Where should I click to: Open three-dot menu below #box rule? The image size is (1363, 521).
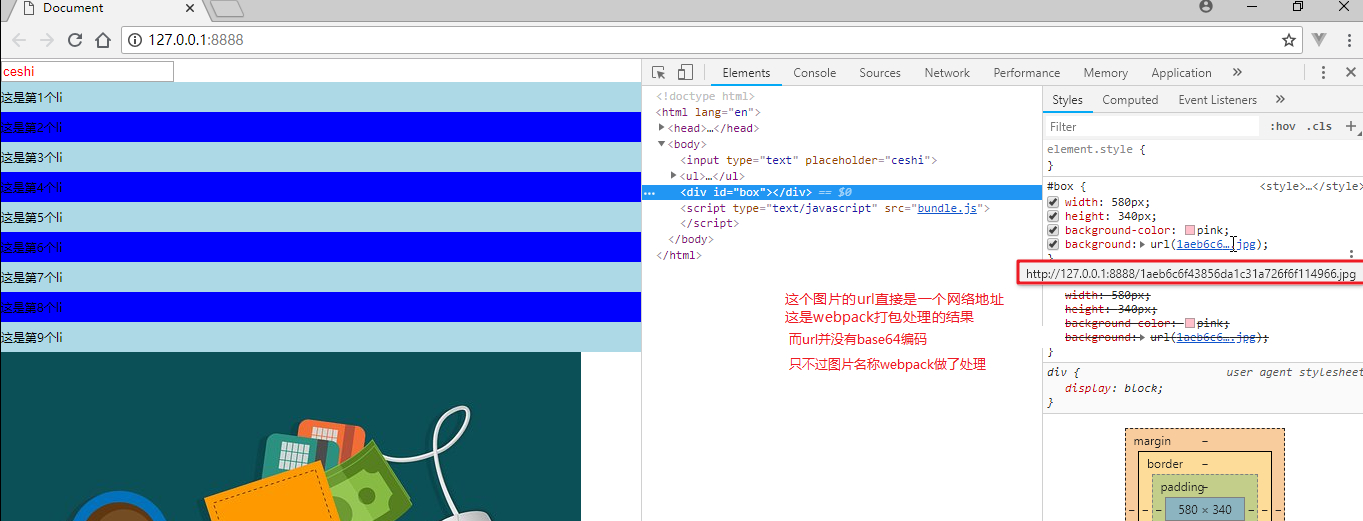tap(1351, 255)
